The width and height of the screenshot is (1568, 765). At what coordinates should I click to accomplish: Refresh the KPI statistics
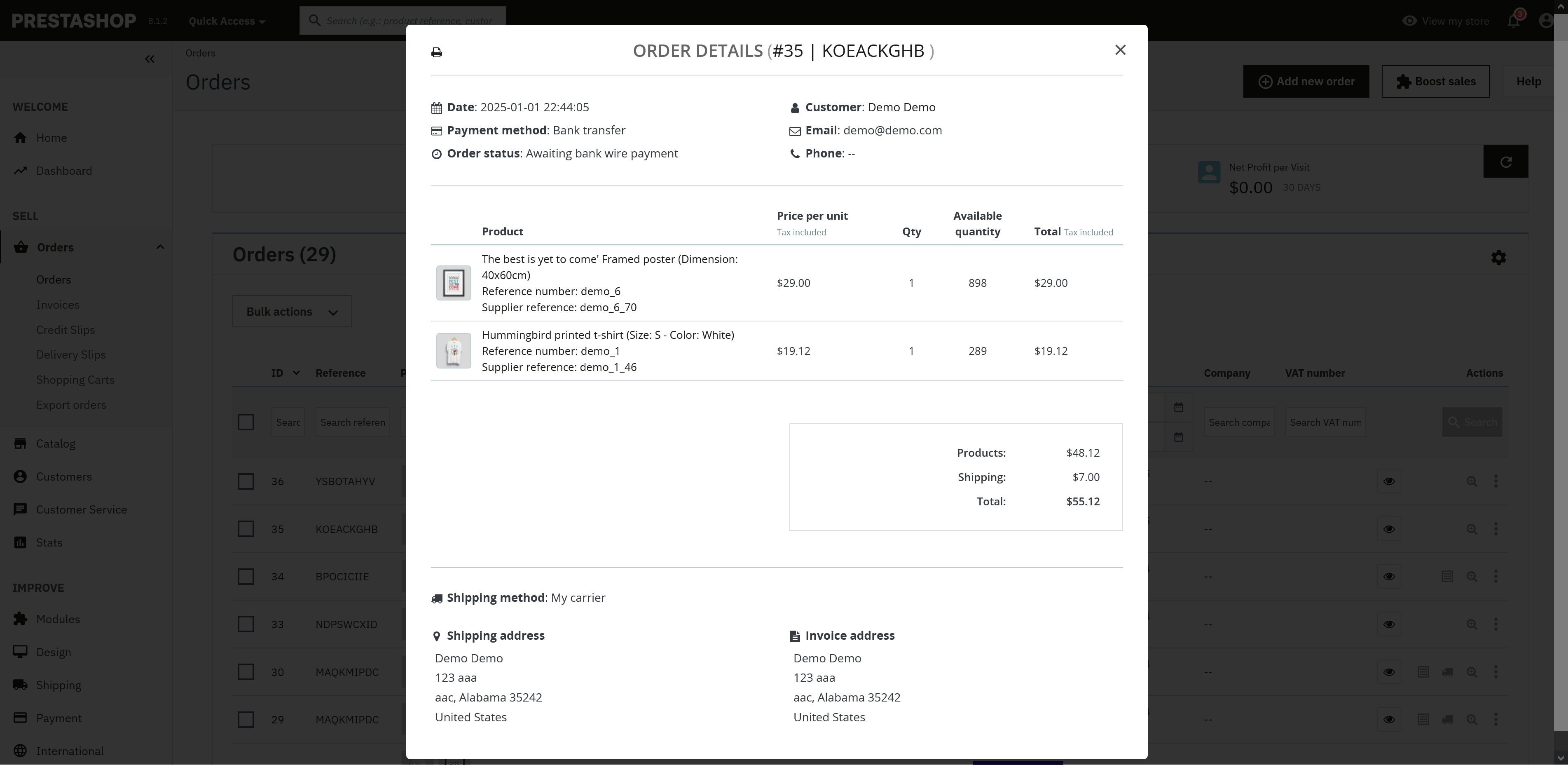coord(1506,162)
